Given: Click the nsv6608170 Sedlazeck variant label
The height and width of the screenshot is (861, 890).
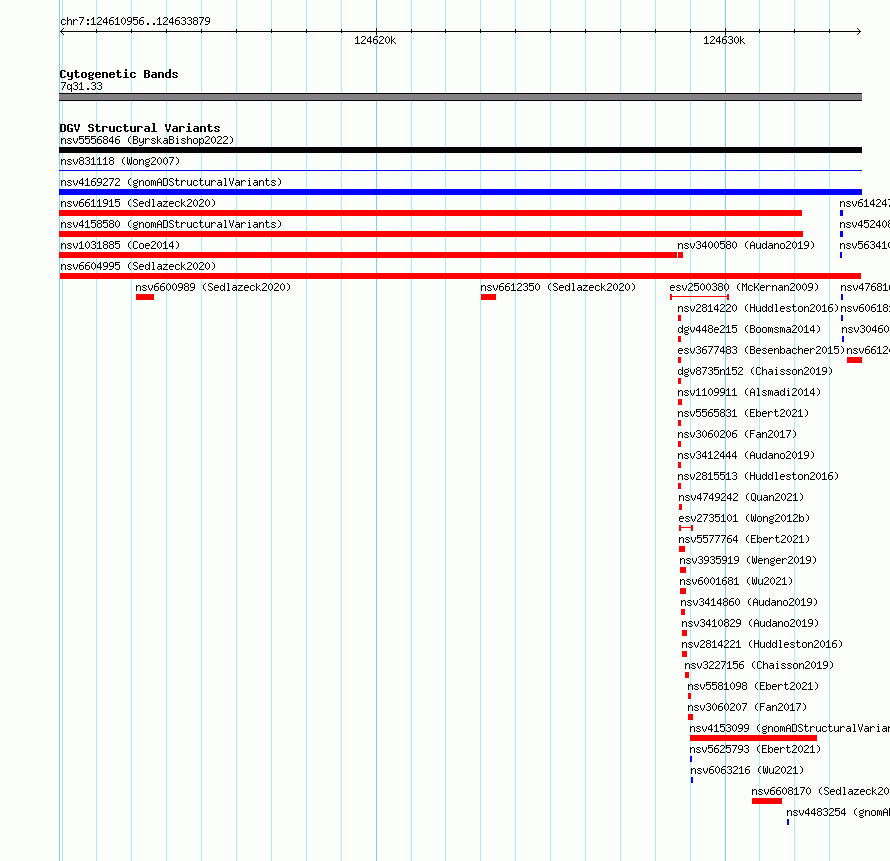Looking at the screenshot, I should point(820,791).
